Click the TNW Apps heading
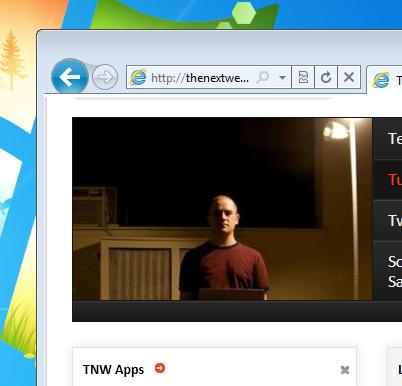This screenshot has height=386, width=402. click(x=114, y=370)
